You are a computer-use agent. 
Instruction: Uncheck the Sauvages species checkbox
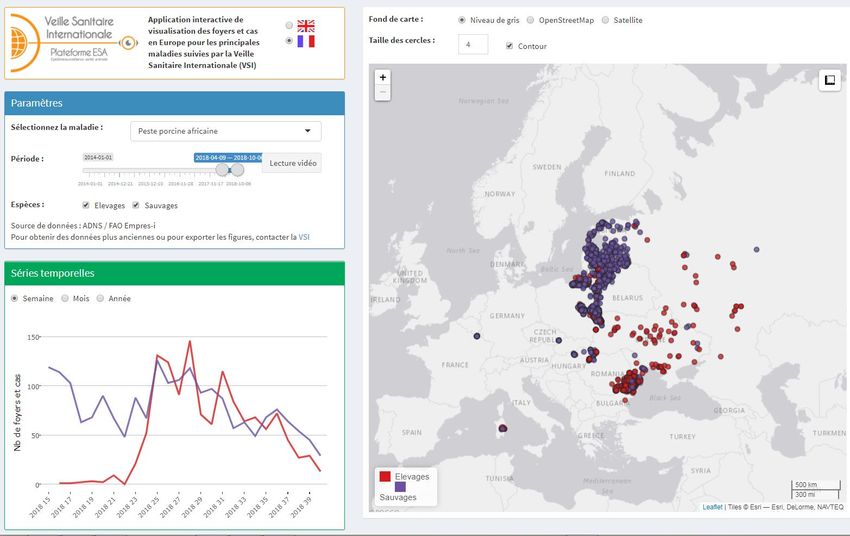[x=136, y=205]
